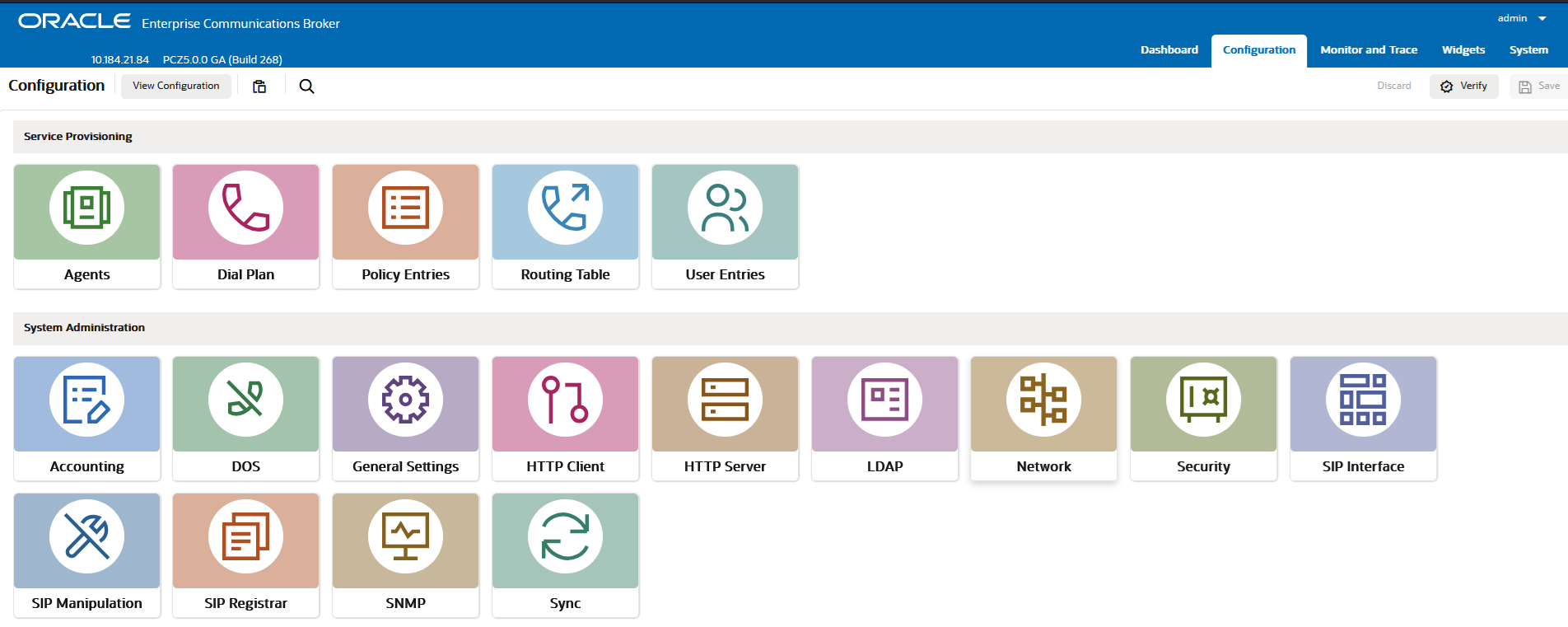
Task: Open the Dial Plan tile
Action: pos(246,227)
